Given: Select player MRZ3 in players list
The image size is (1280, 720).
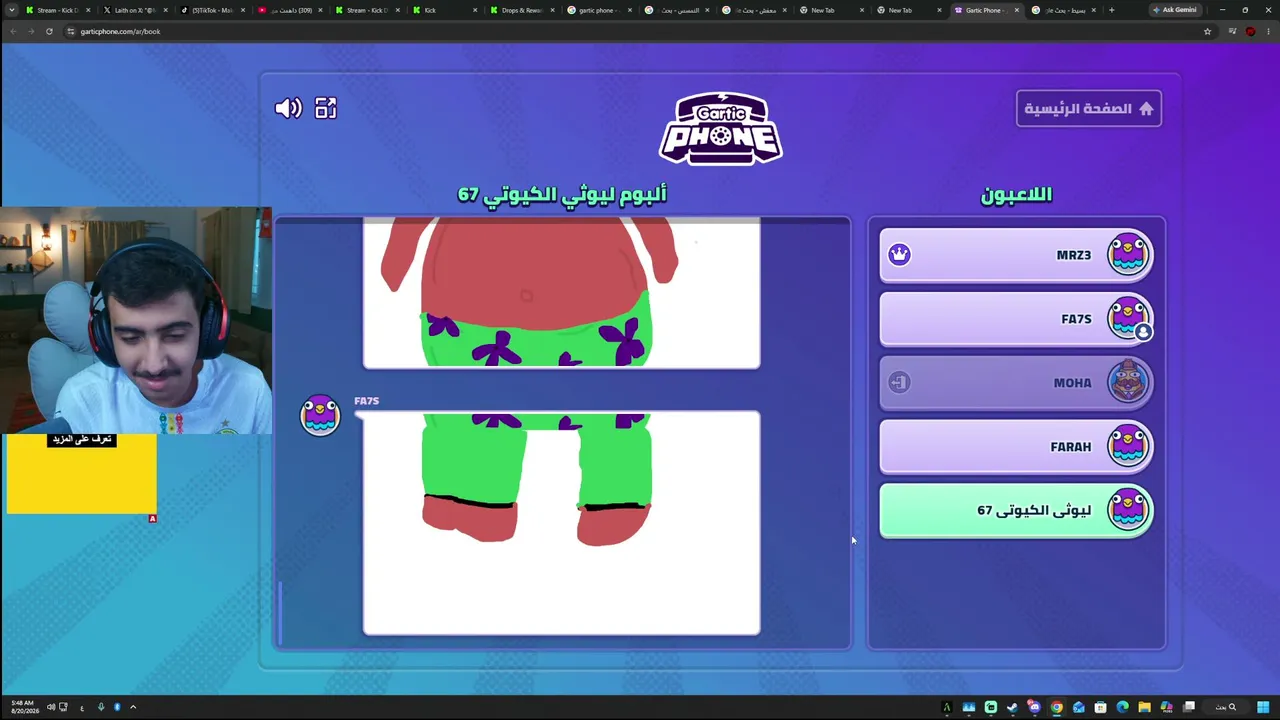Looking at the screenshot, I should 1016,255.
